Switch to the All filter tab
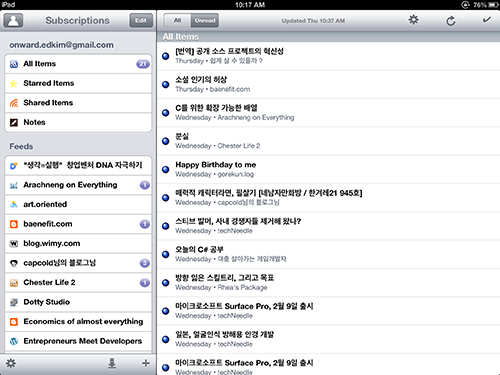500x375 pixels. tap(177, 21)
